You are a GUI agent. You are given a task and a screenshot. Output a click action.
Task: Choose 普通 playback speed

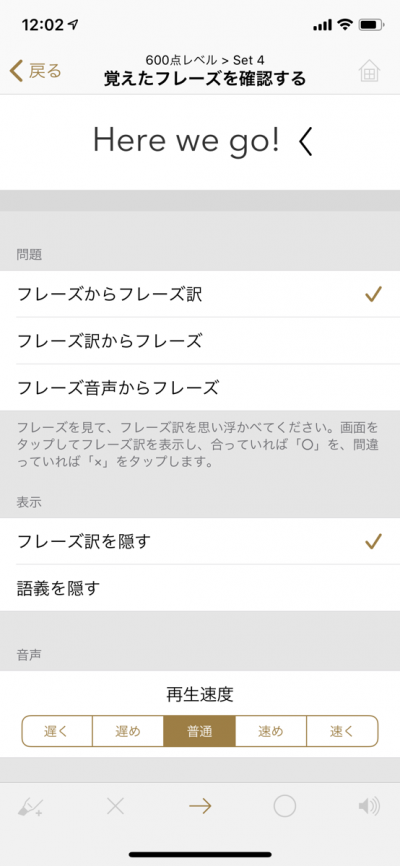pyautogui.click(x=199, y=731)
